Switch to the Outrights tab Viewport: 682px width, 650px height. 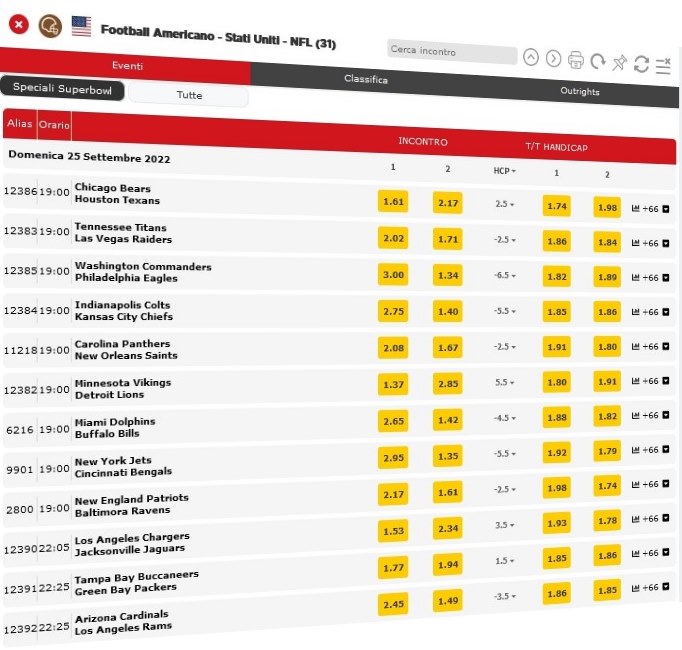pyautogui.click(x=580, y=91)
